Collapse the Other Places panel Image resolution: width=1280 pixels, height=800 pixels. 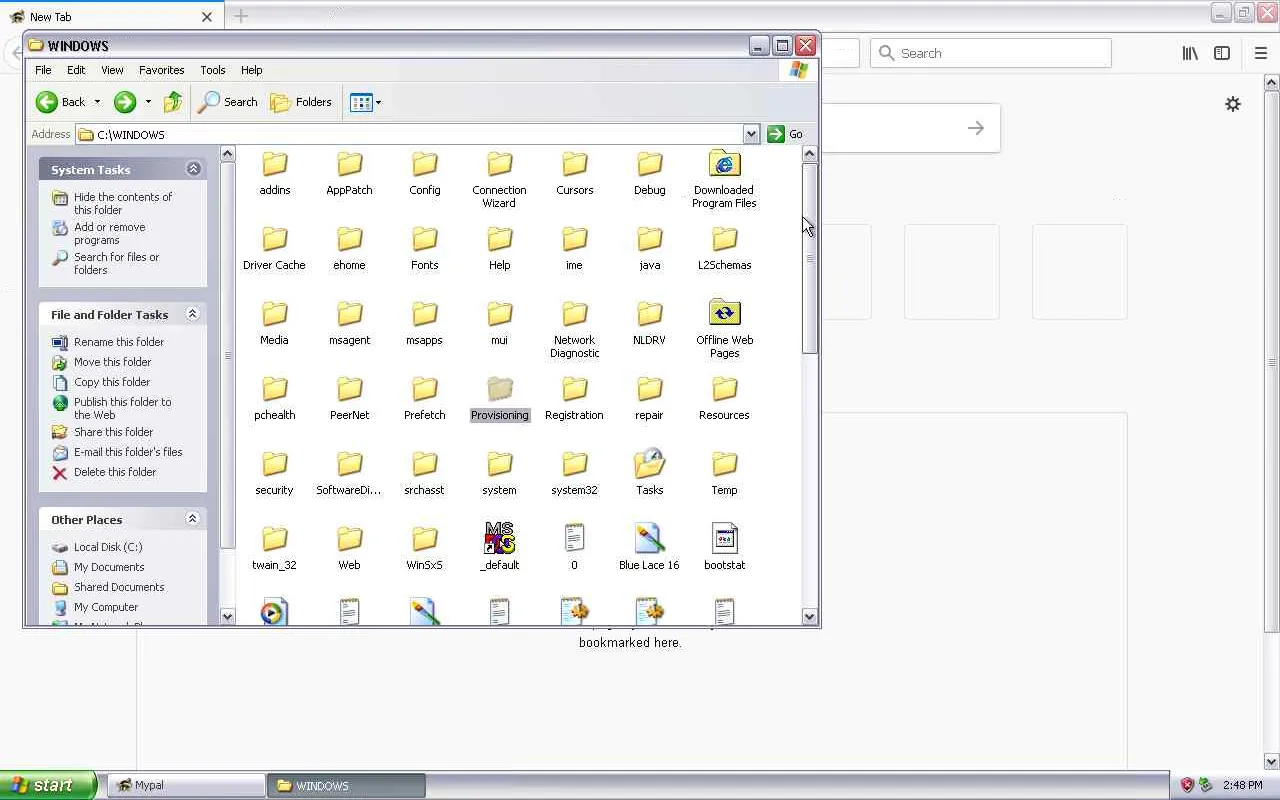tap(192, 519)
